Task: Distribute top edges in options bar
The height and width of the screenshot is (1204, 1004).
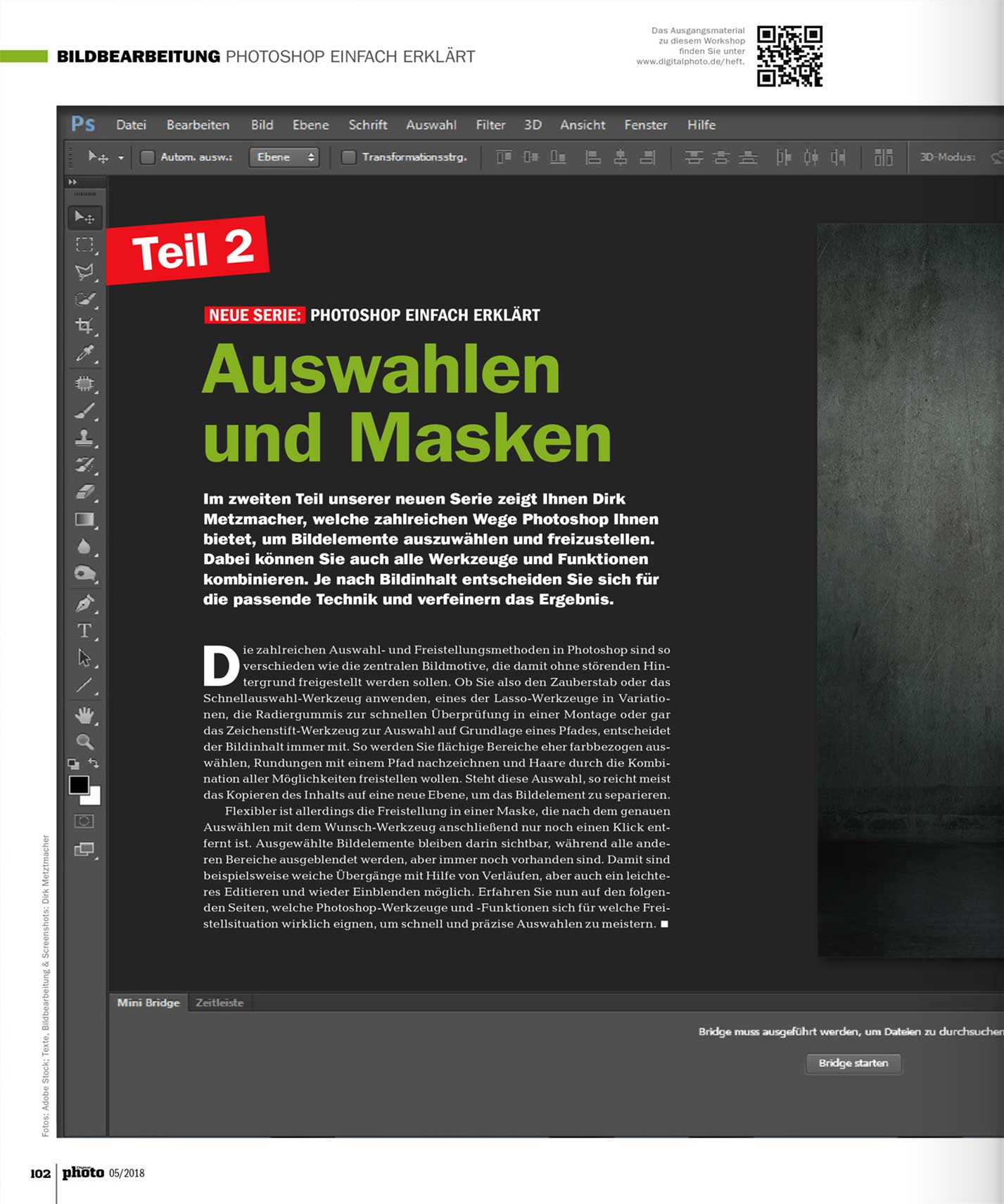Action: pos(694,157)
